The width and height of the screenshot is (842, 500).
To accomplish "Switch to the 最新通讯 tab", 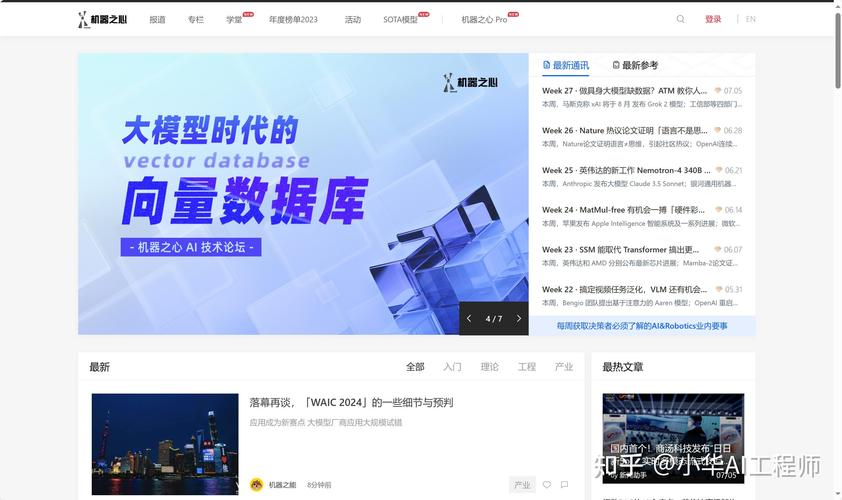I will pos(565,65).
